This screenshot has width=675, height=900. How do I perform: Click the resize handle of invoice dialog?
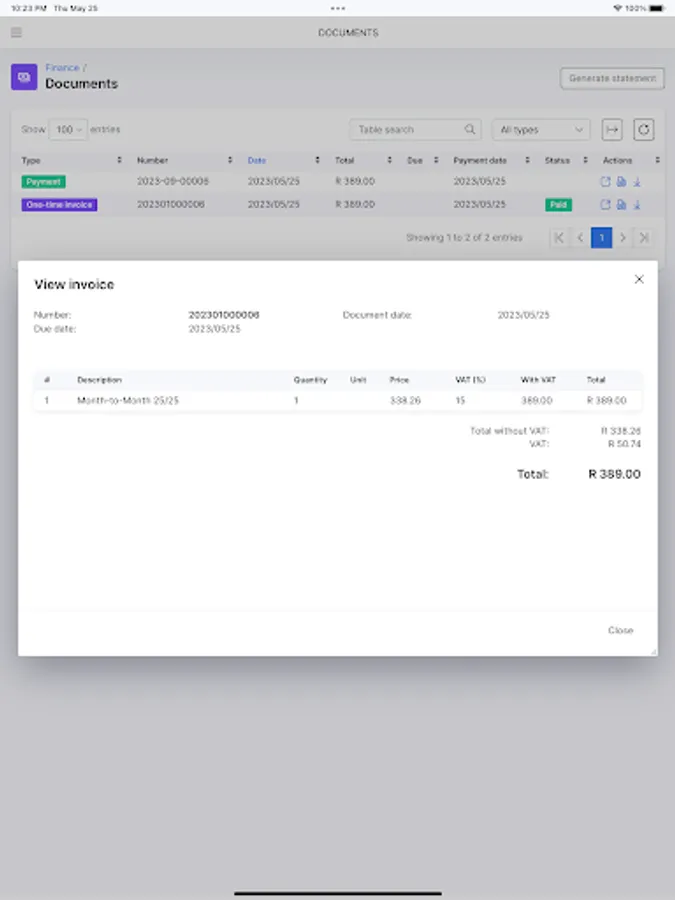pyautogui.click(x=653, y=651)
